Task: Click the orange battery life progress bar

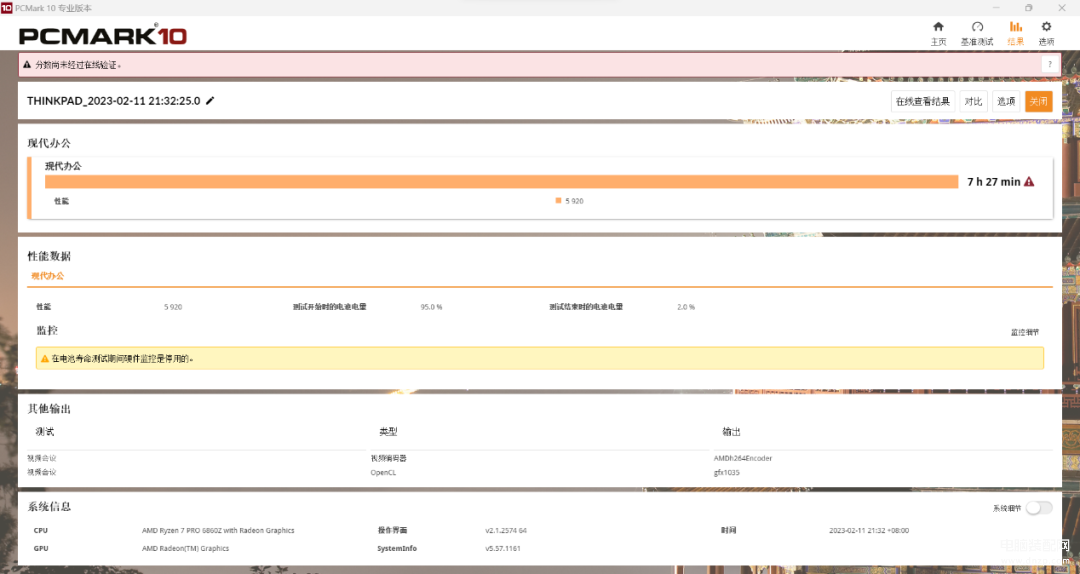Action: 501,181
